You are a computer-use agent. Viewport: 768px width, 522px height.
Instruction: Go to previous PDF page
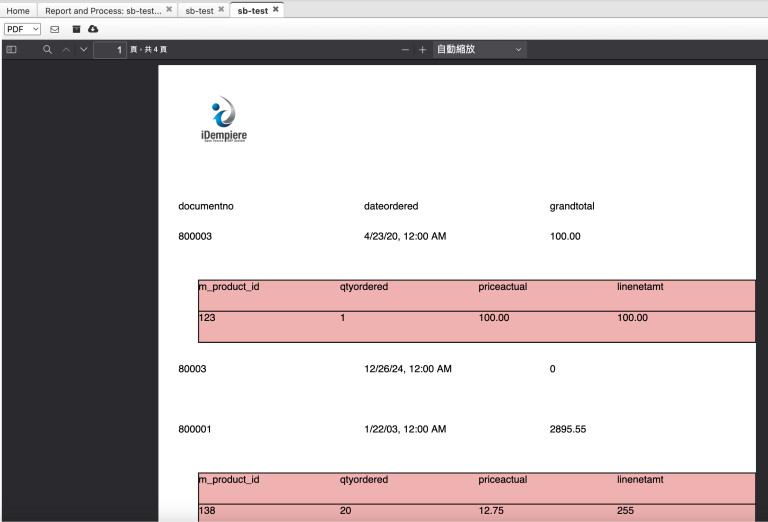click(66, 49)
